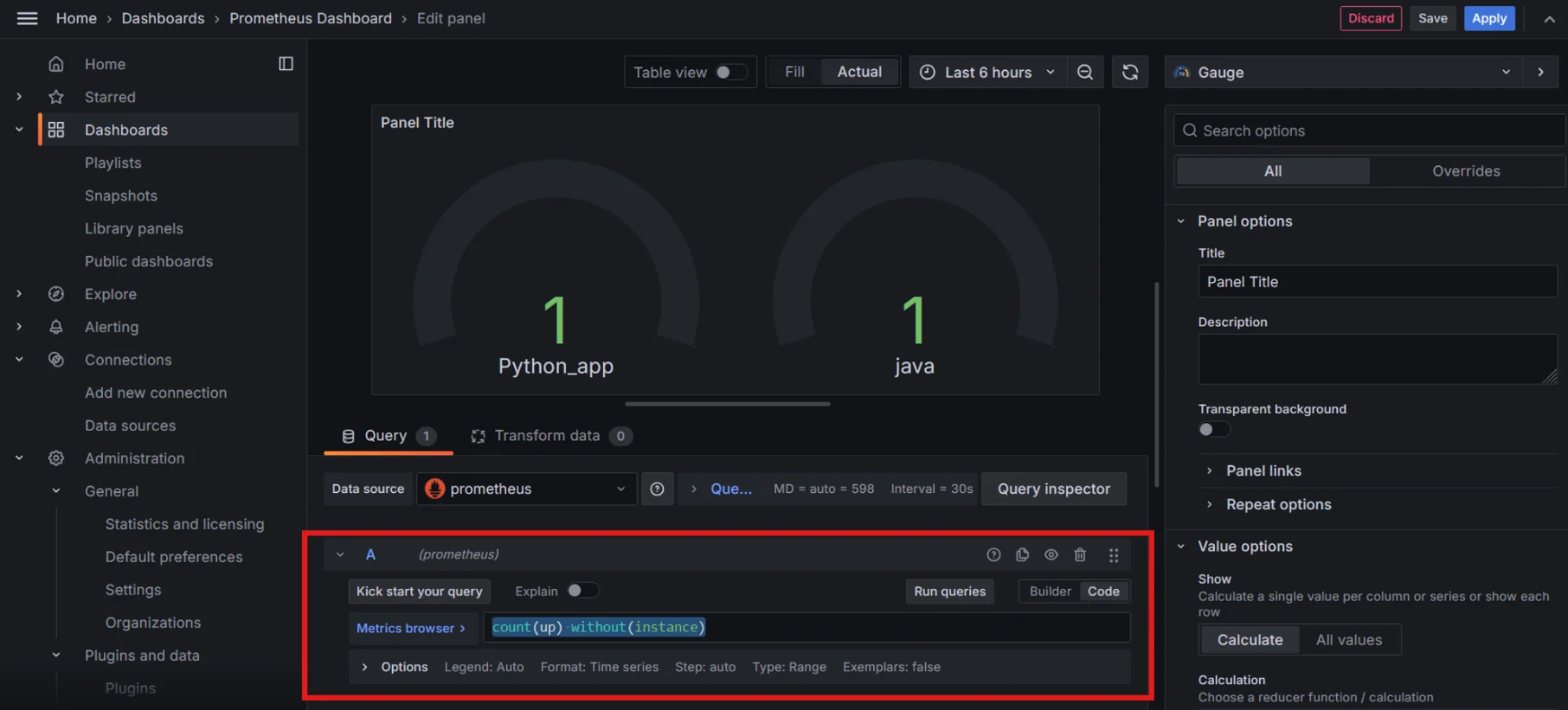Click the Explore compass icon
Screen dimensions: 1568x710
[x=56, y=294]
